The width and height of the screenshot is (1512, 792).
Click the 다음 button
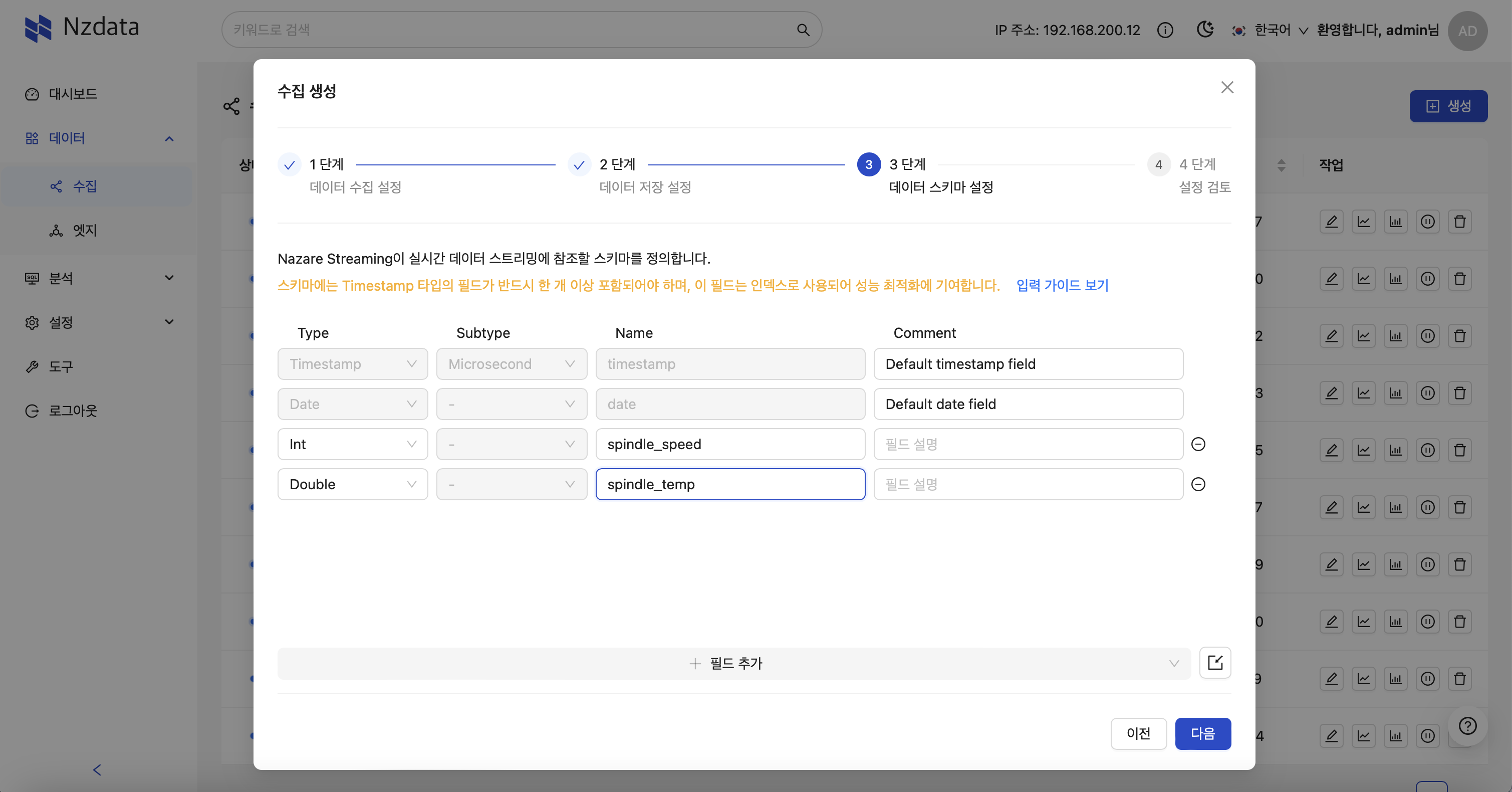(1203, 733)
